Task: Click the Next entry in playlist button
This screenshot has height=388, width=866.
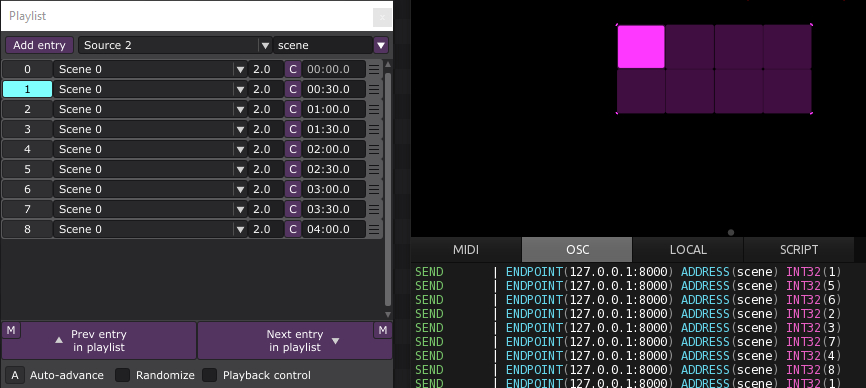Action: 295,341
